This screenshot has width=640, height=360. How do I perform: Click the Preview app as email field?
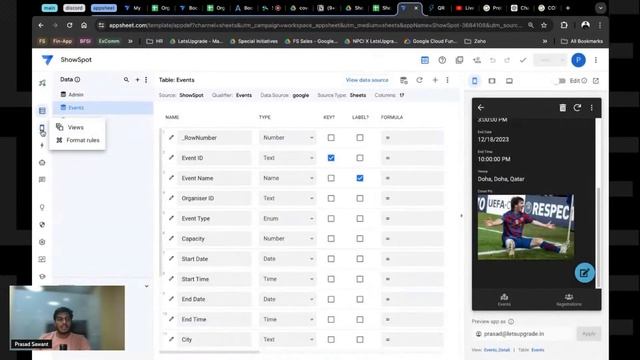tap(524, 333)
